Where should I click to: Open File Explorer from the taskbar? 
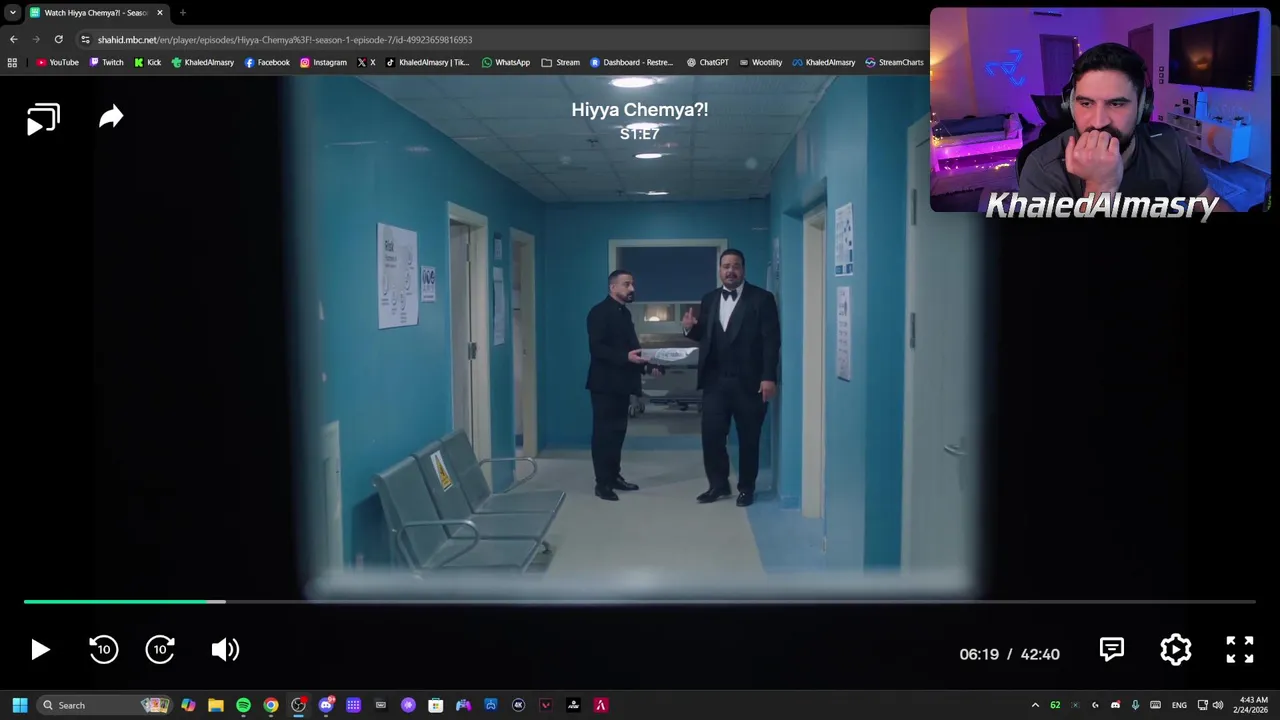[x=215, y=705]
